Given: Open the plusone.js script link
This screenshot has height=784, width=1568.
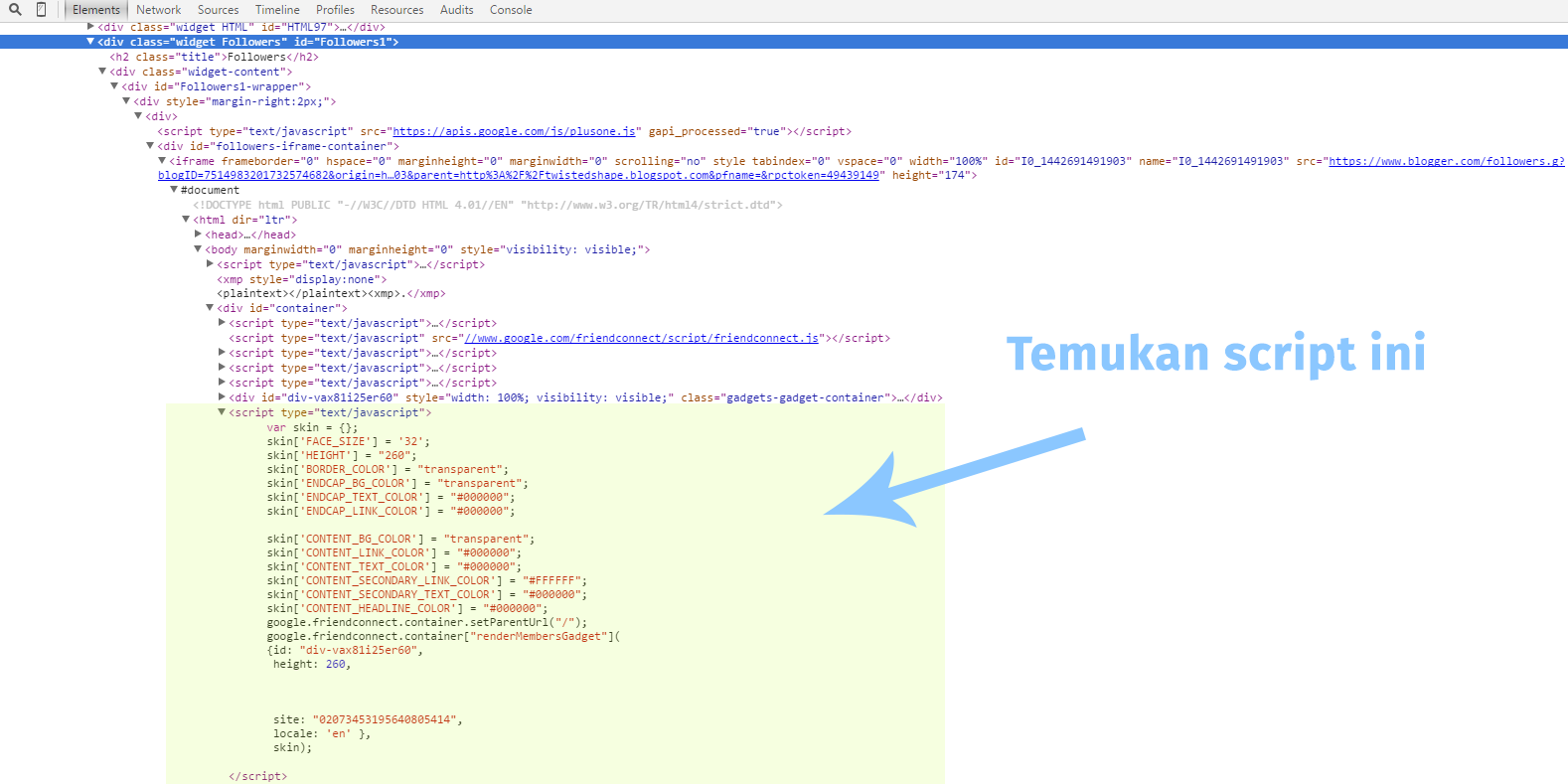Looking at the screenshot, I should pyautogui.click(x=515, y=131).
